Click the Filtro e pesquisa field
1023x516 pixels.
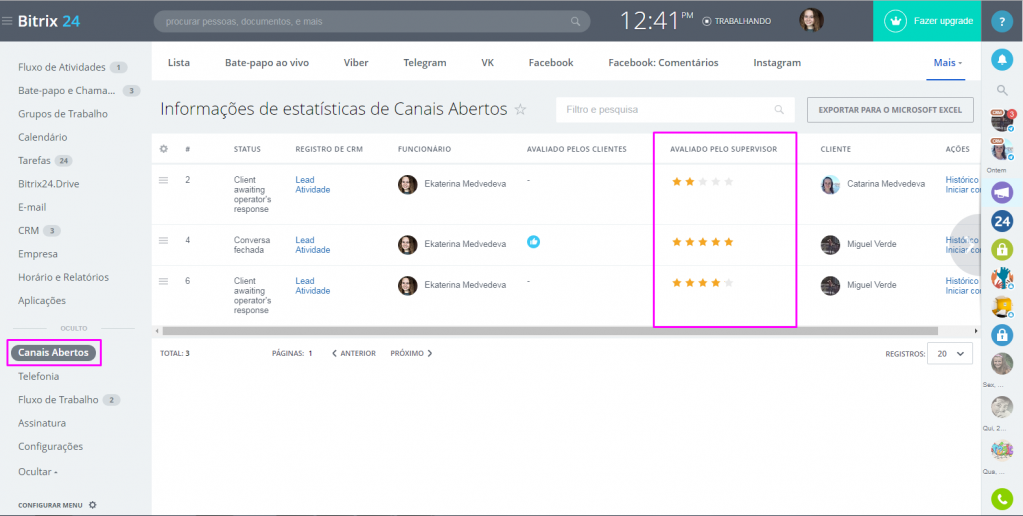coord(675,110)
